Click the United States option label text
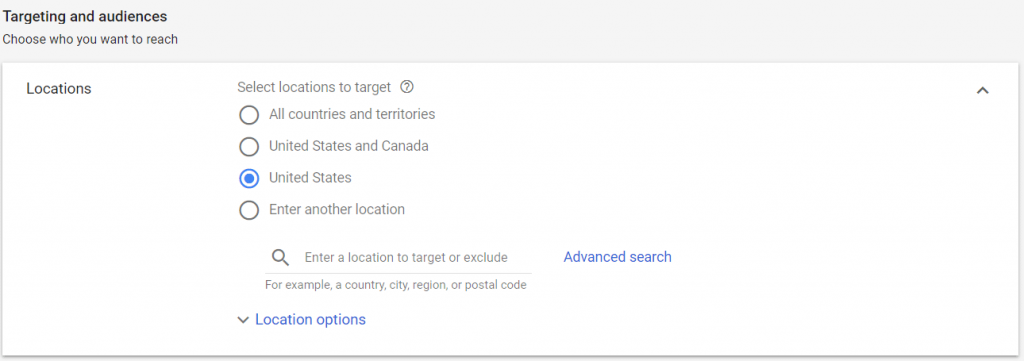 point(310,178)
